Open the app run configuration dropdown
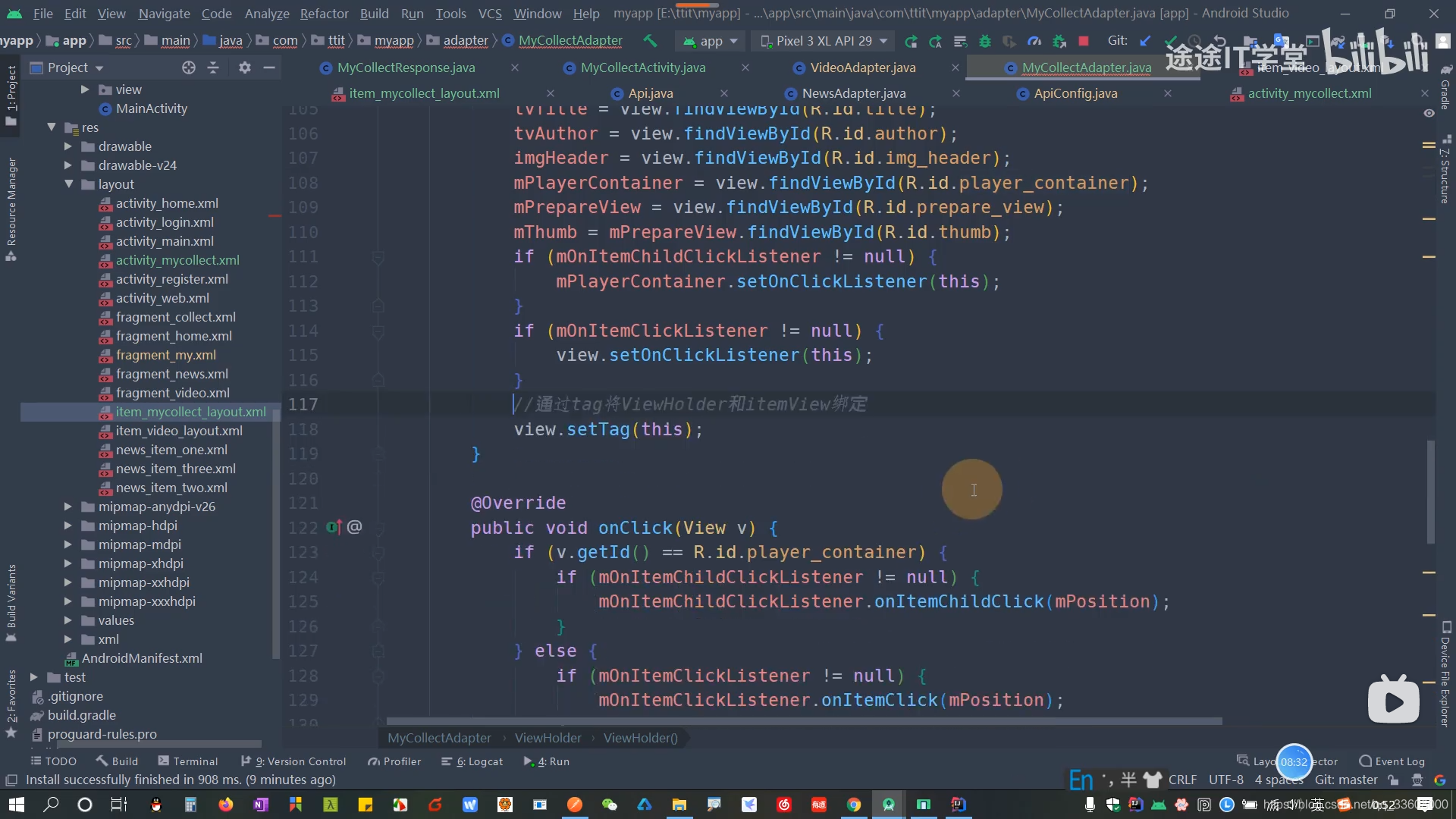Image resolution: width=1456 pixels, height=819 pixels. (711, 41)
